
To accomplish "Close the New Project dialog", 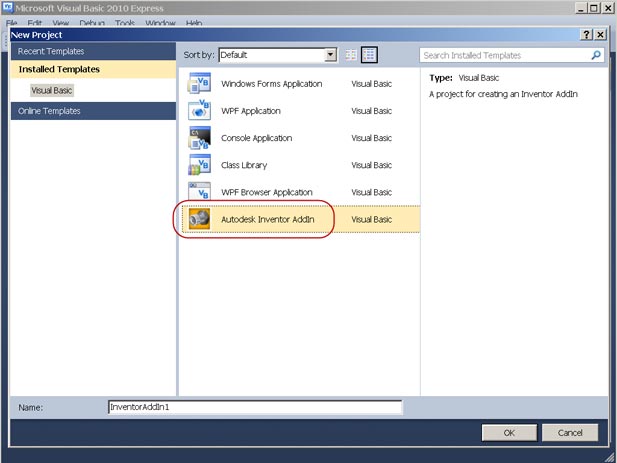I will click(600, 34).
